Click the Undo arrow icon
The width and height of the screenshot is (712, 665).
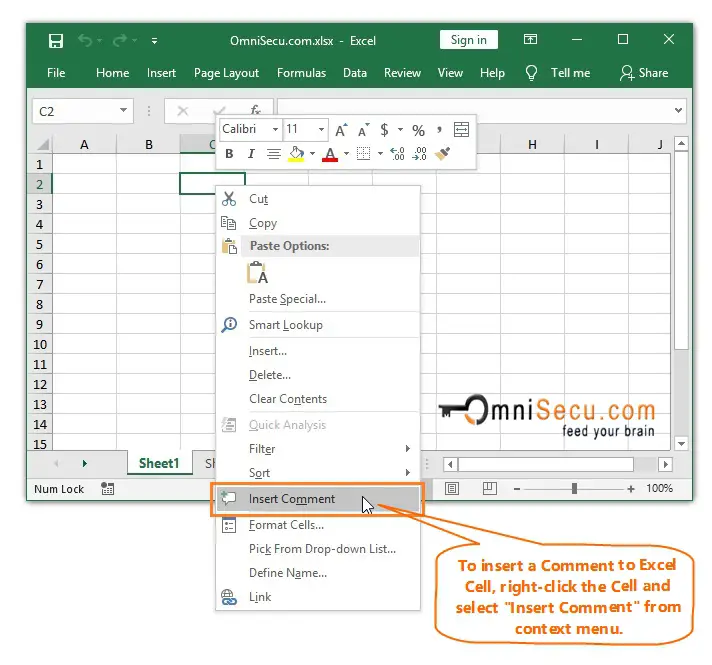click(x=85, y=40)
